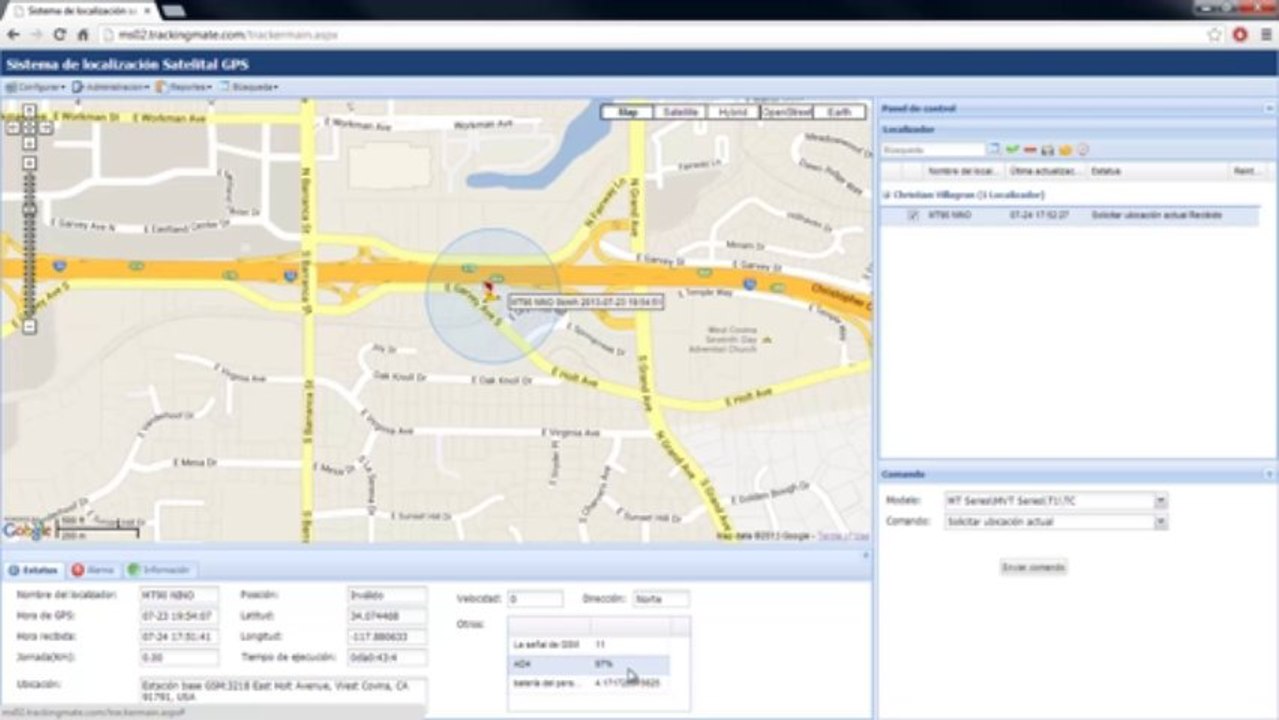The image size is (1279, 720).
Task: Toggle the MT90 NINO tracker checkbox
Action: tap(912, 215)
